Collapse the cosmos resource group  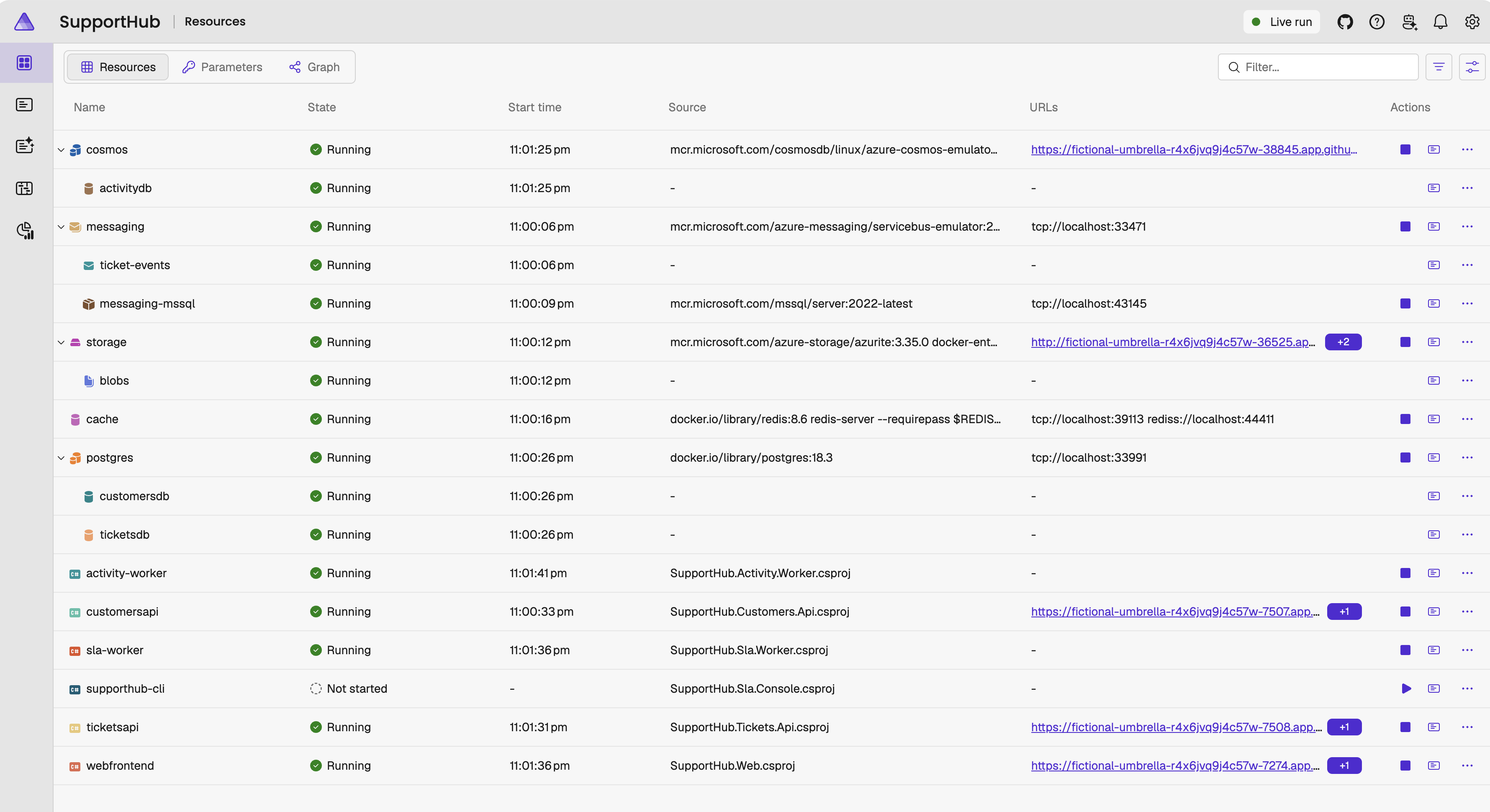point(61,150)
